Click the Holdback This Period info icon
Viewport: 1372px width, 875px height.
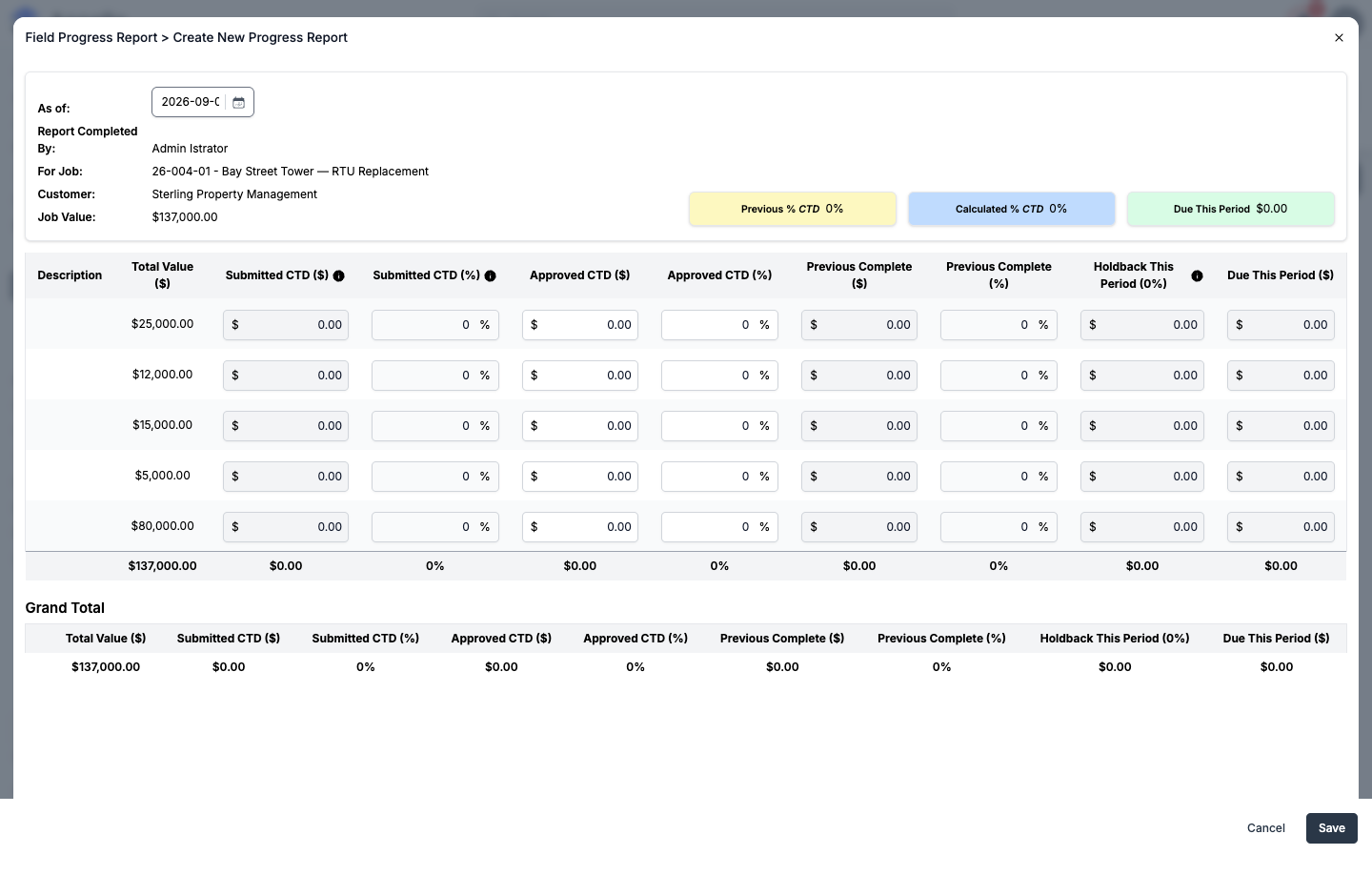(1197, 276)
